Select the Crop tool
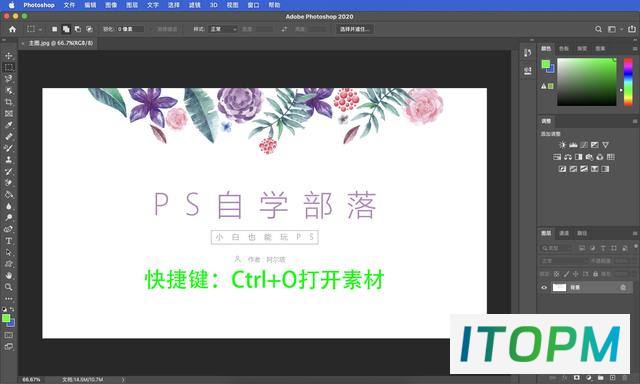 (9, 102)
